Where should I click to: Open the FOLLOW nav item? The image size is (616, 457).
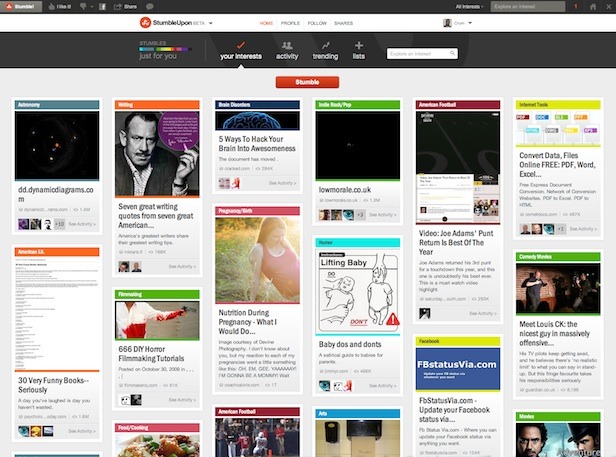point(317,23)
